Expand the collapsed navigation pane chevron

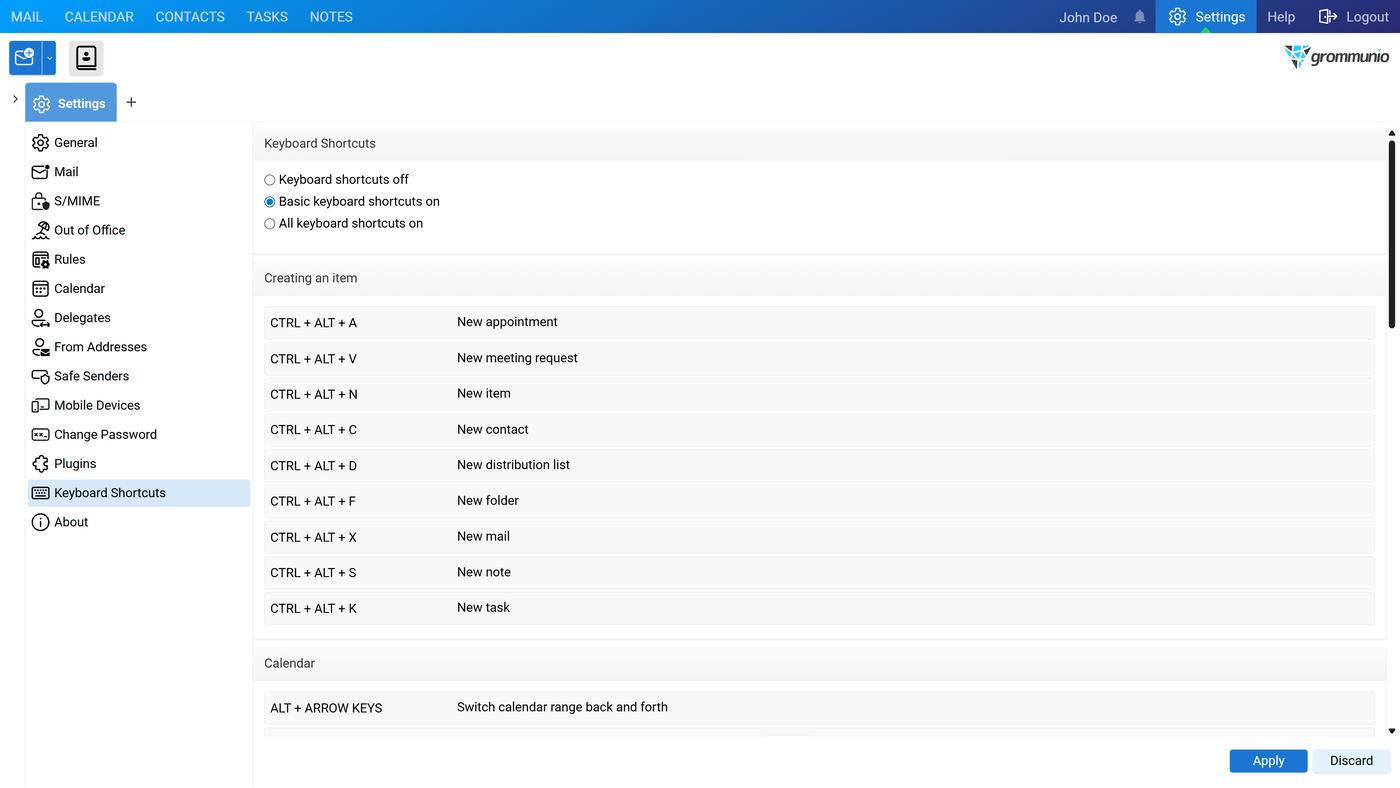(x=15, y=99)
